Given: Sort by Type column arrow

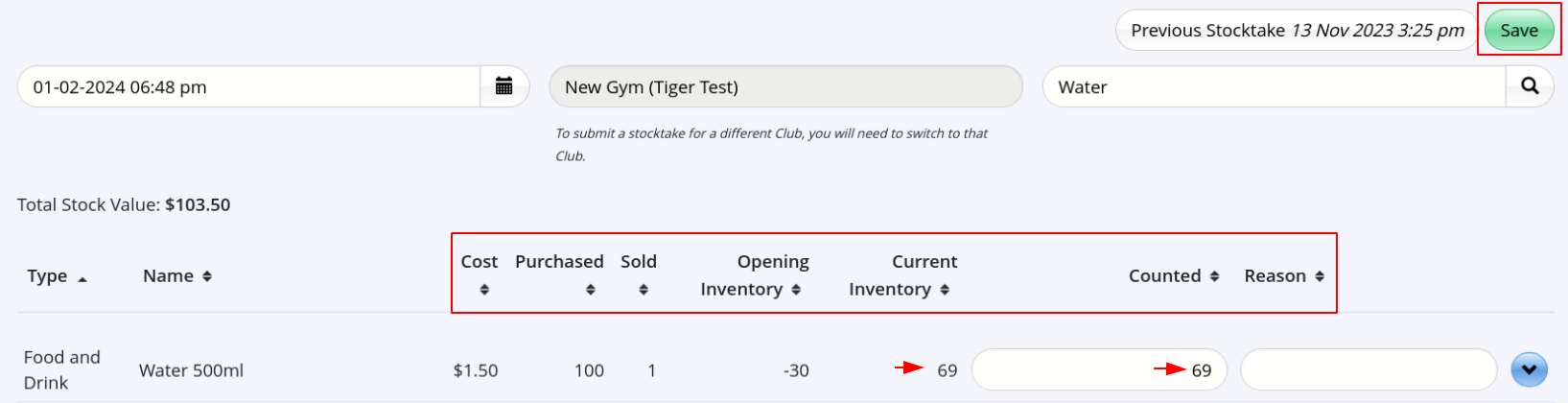Looking at the screenshot, I should click(x=82, y=278).
